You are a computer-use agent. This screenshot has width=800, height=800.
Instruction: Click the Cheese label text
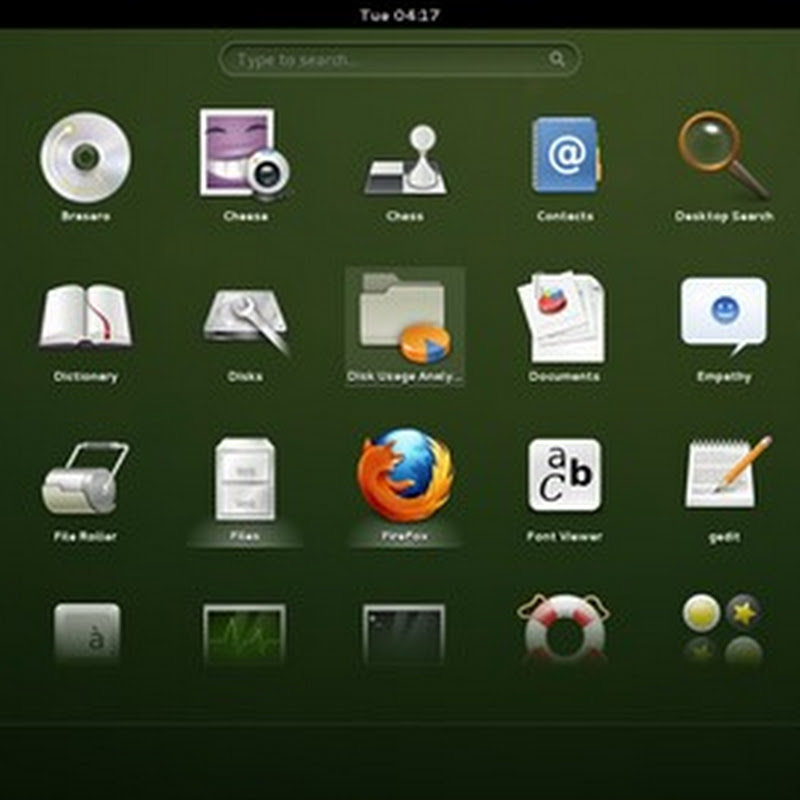coord(245,216)
